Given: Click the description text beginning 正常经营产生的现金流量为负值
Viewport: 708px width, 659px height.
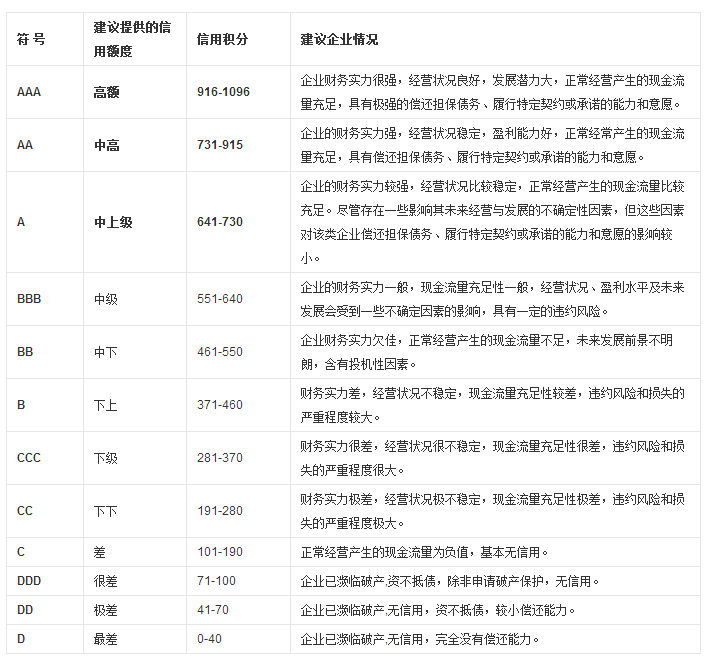Looking at the screenshot, I should click(424, 551).
